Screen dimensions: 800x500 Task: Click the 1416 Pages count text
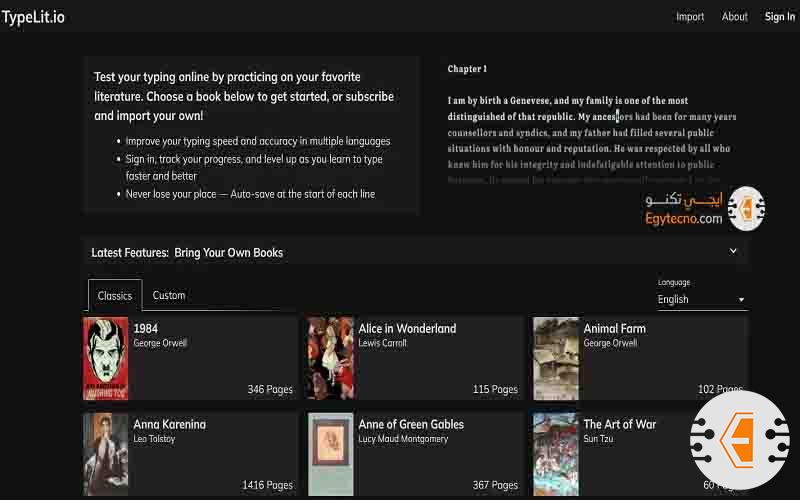(267, 485)
